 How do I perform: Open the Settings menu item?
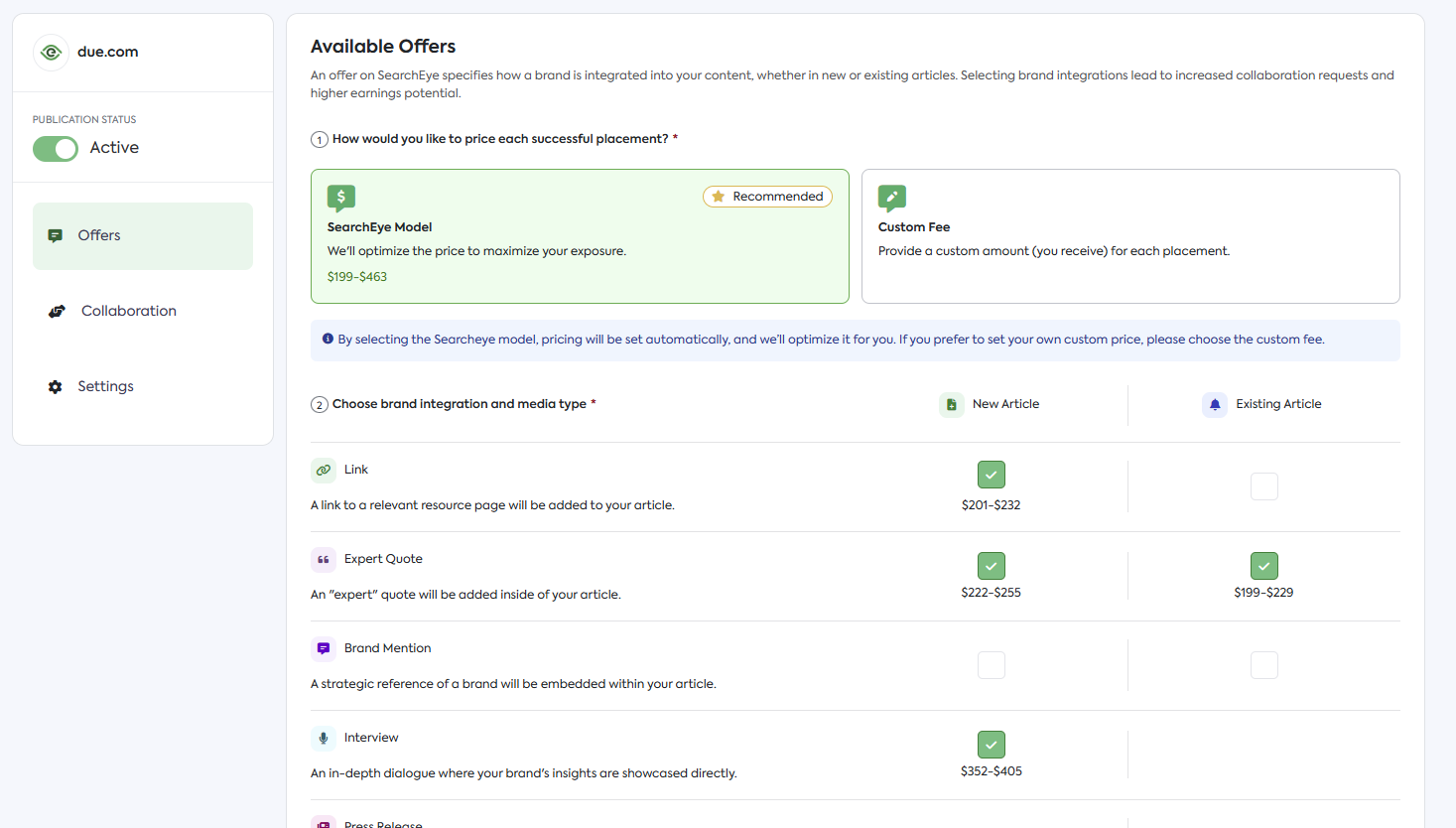[143, 387]
